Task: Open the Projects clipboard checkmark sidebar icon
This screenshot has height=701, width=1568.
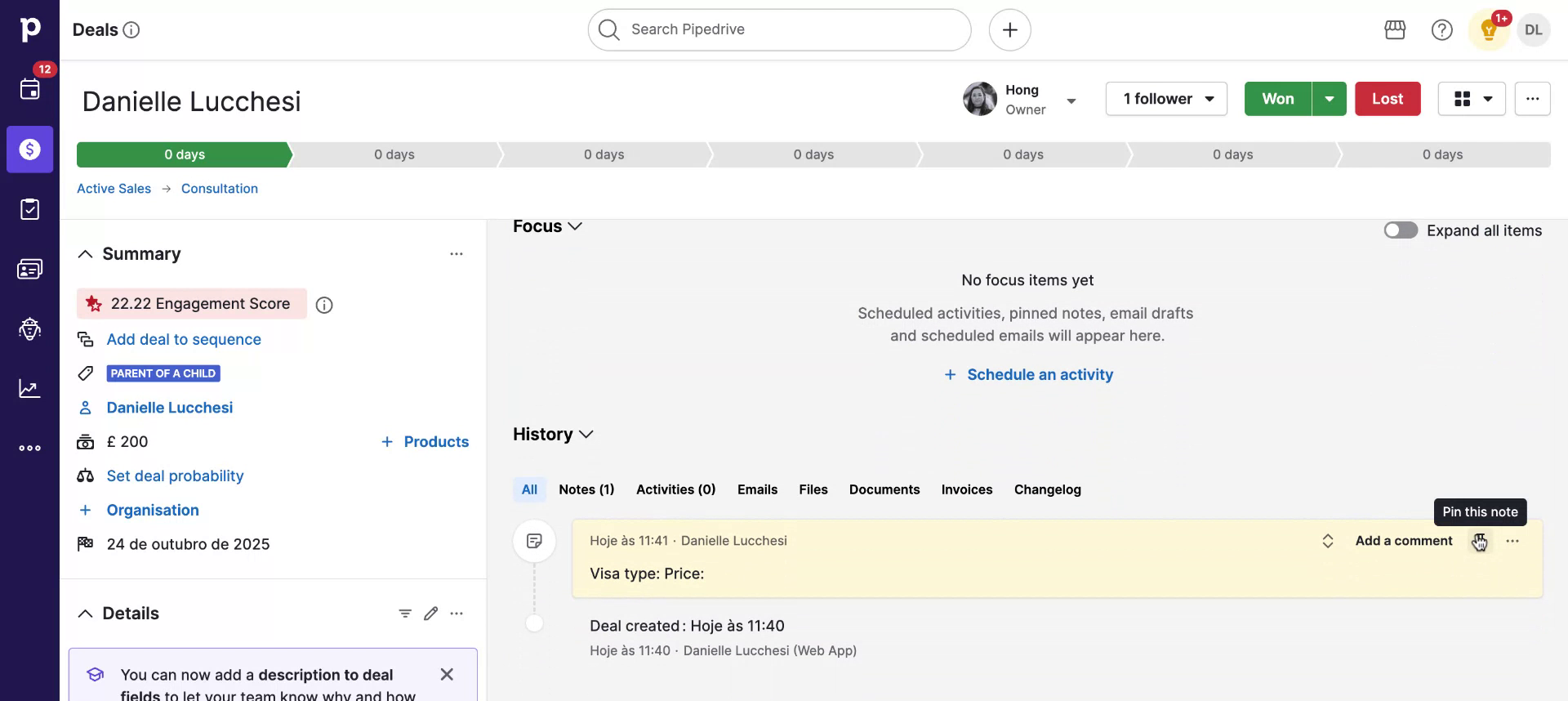Action: (x=29, y=209)
